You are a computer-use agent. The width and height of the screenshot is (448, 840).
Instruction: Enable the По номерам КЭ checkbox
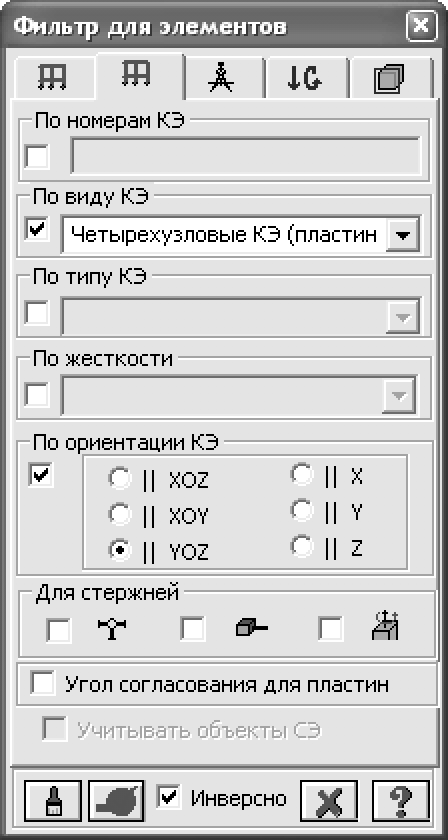[x=38, y=157]
